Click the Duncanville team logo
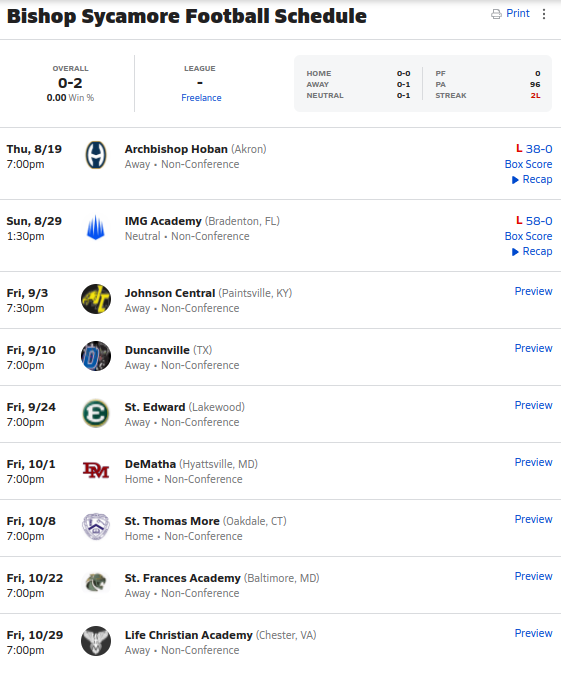Viewport: 561px width, 674px height. point(96,356)
